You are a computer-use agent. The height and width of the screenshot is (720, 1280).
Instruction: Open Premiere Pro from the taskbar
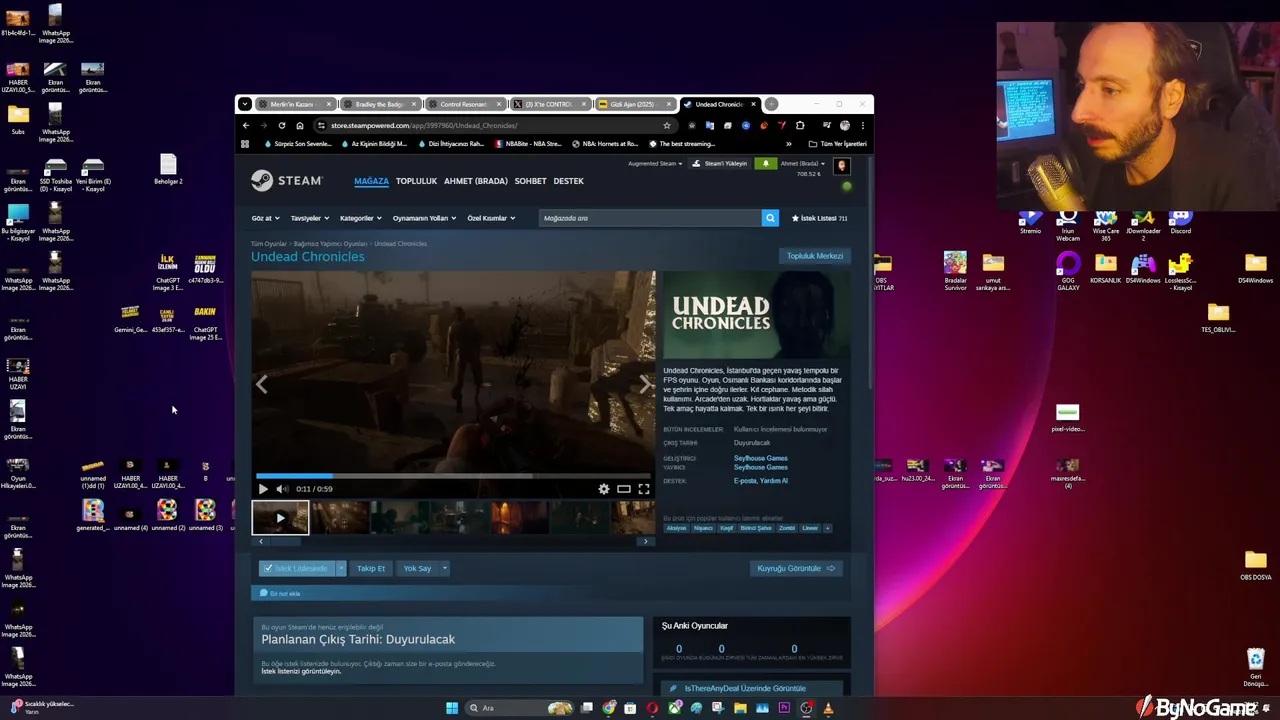coord(784,708)
